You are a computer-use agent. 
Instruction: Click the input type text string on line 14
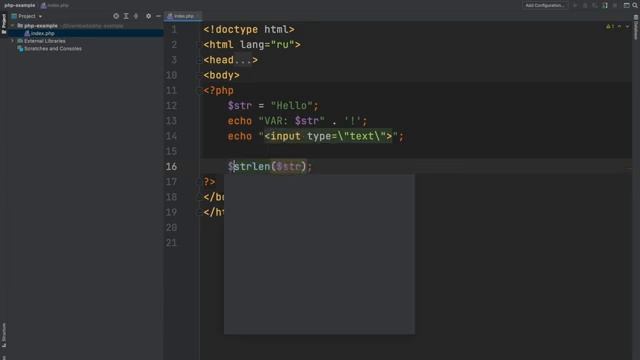point(328,136)
